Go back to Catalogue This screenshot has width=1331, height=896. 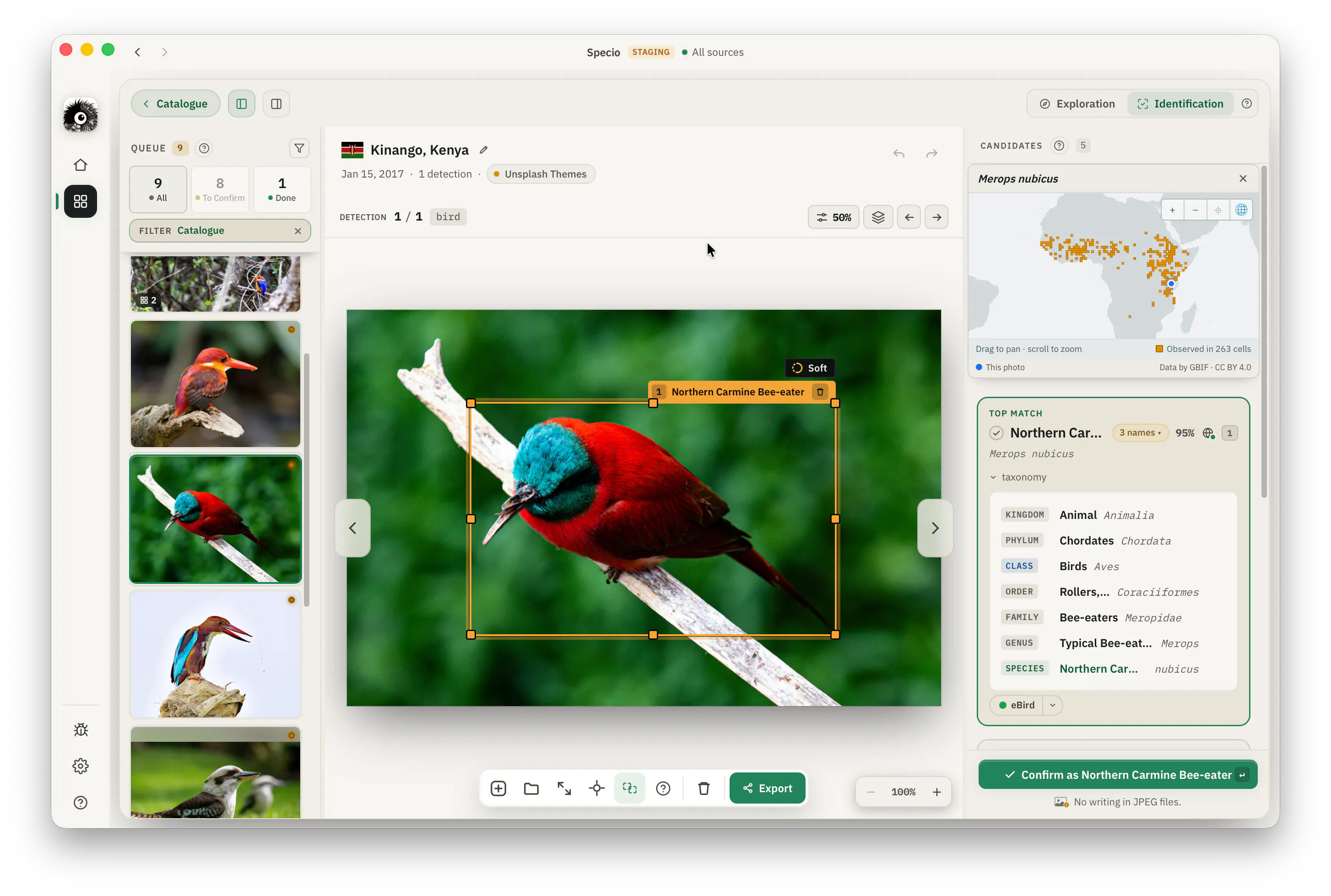click(x=175, y=104)
